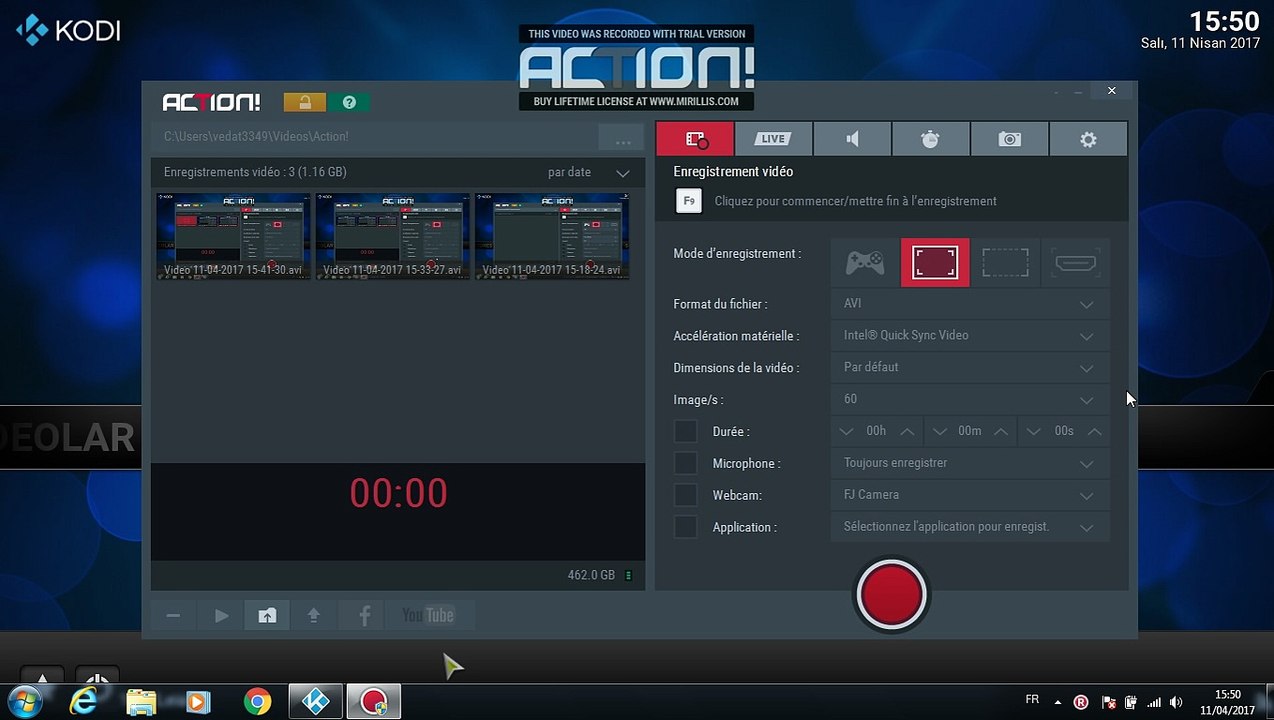Click the padlock license icon
Viewport: 1274px width, 720px height.
click(x=304, y=102)
